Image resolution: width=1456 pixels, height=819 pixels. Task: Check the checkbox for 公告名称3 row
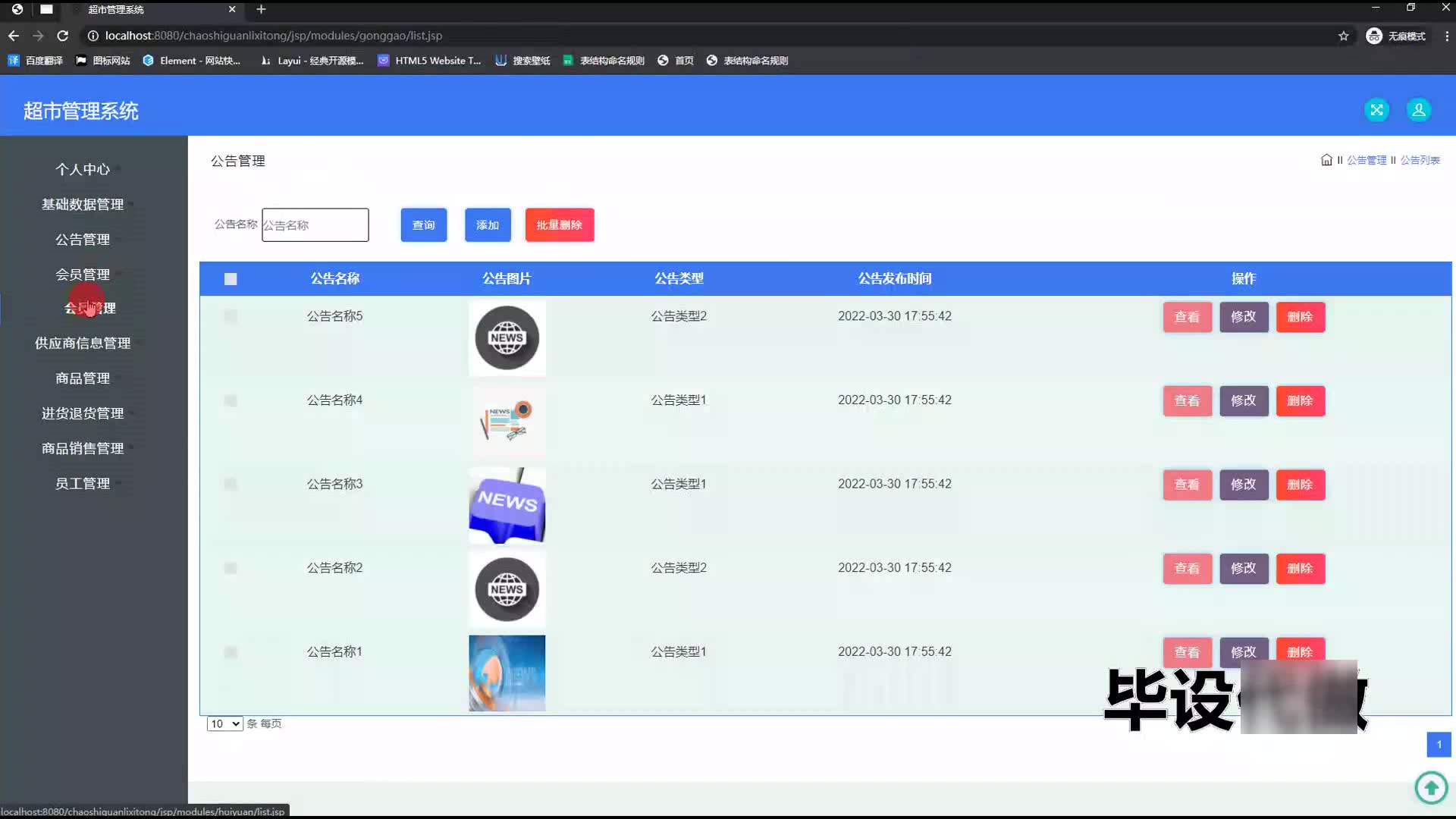[231, 484]
